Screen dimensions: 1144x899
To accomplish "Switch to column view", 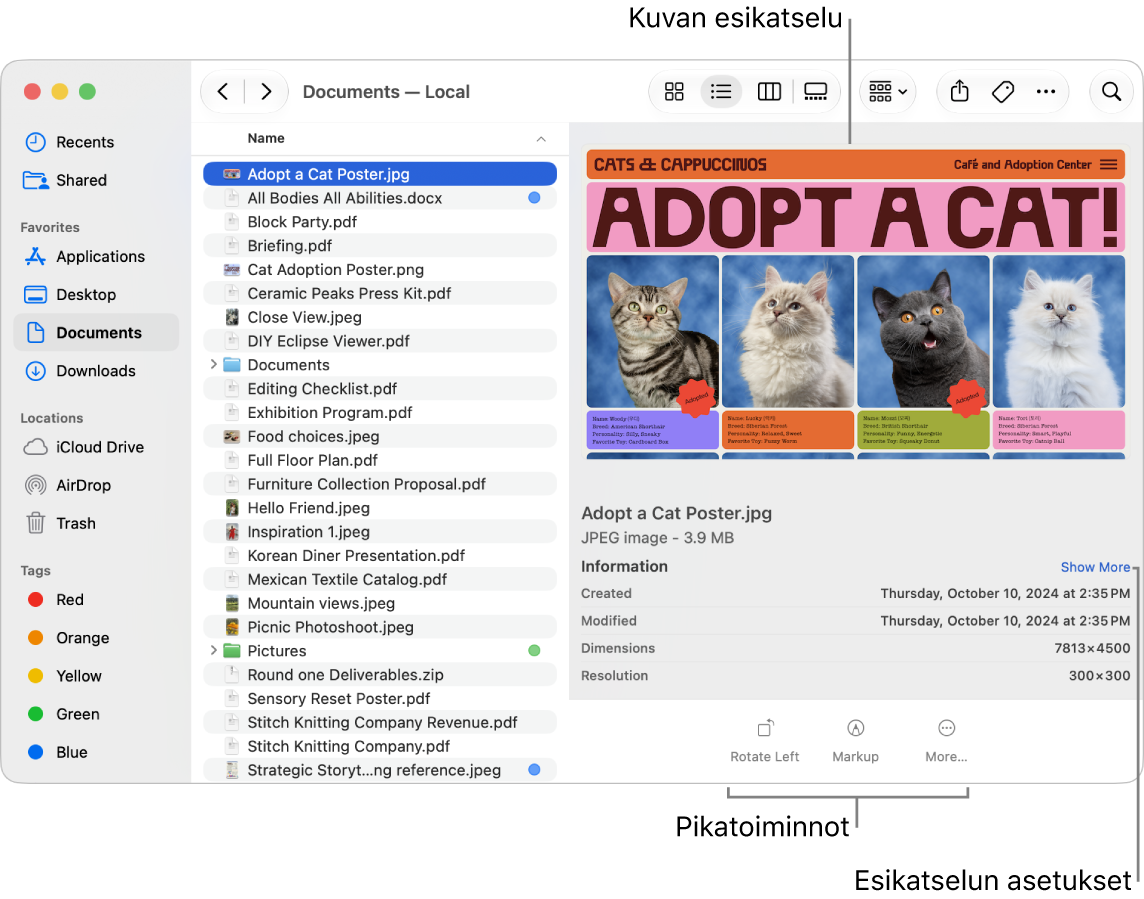I will point(769,91).
